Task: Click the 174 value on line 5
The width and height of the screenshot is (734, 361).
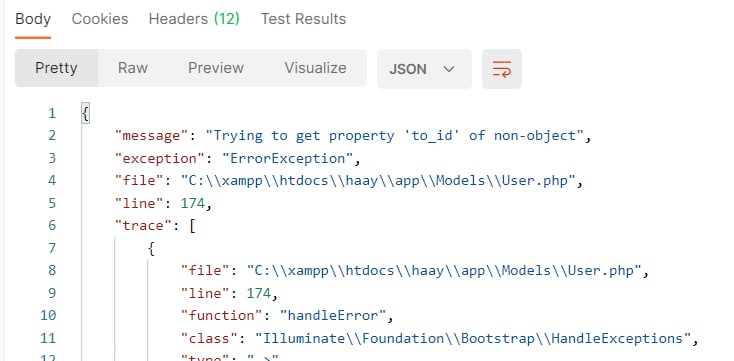Action: [193, 203]
